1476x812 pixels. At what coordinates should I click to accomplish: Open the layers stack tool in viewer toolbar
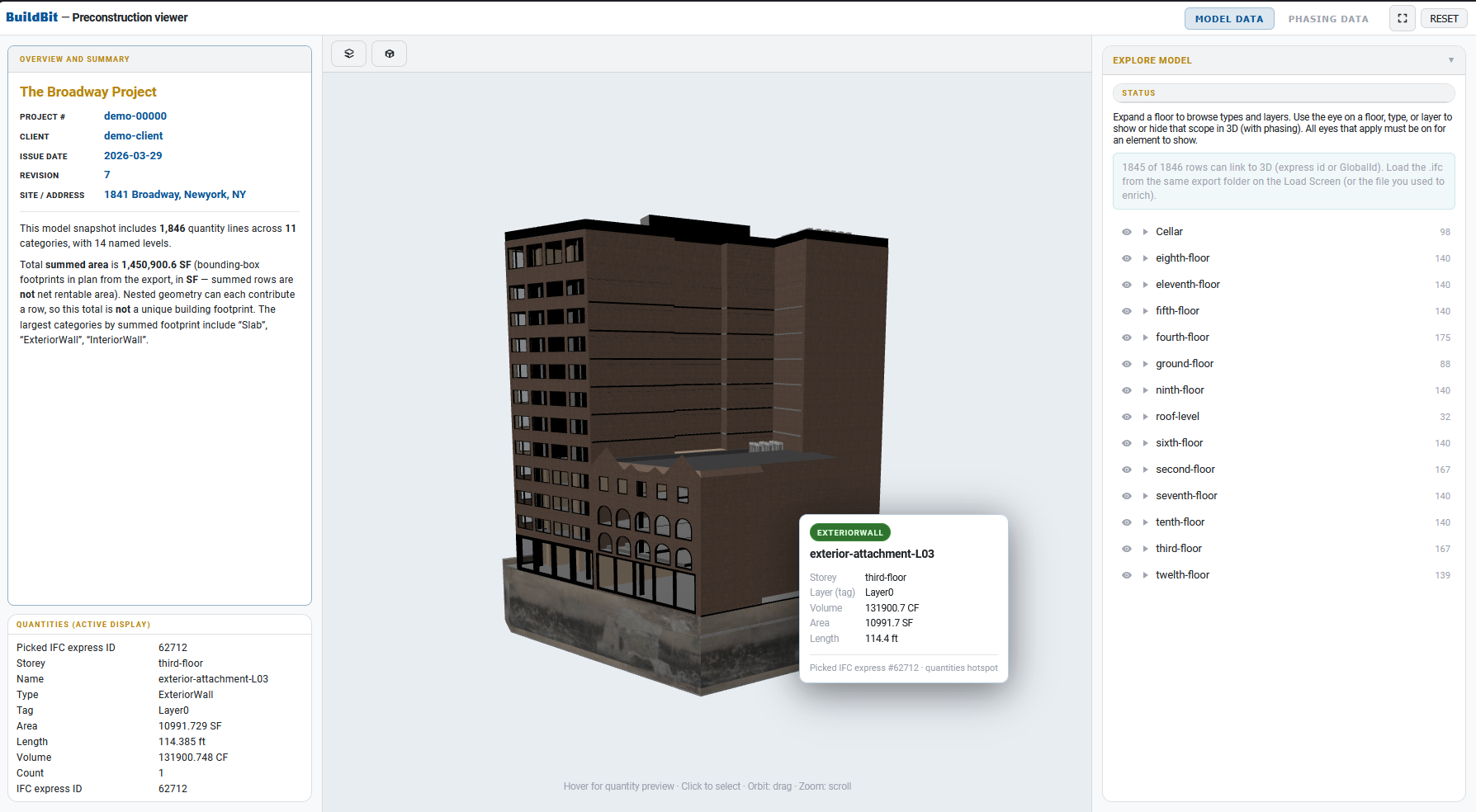[x=348, y=54]
